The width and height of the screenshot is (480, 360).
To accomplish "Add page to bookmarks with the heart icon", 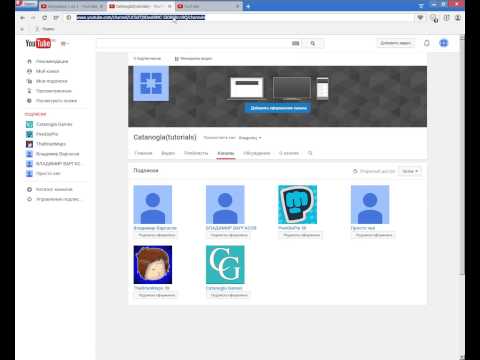I will pyautogui.click(x=420, y=17).
